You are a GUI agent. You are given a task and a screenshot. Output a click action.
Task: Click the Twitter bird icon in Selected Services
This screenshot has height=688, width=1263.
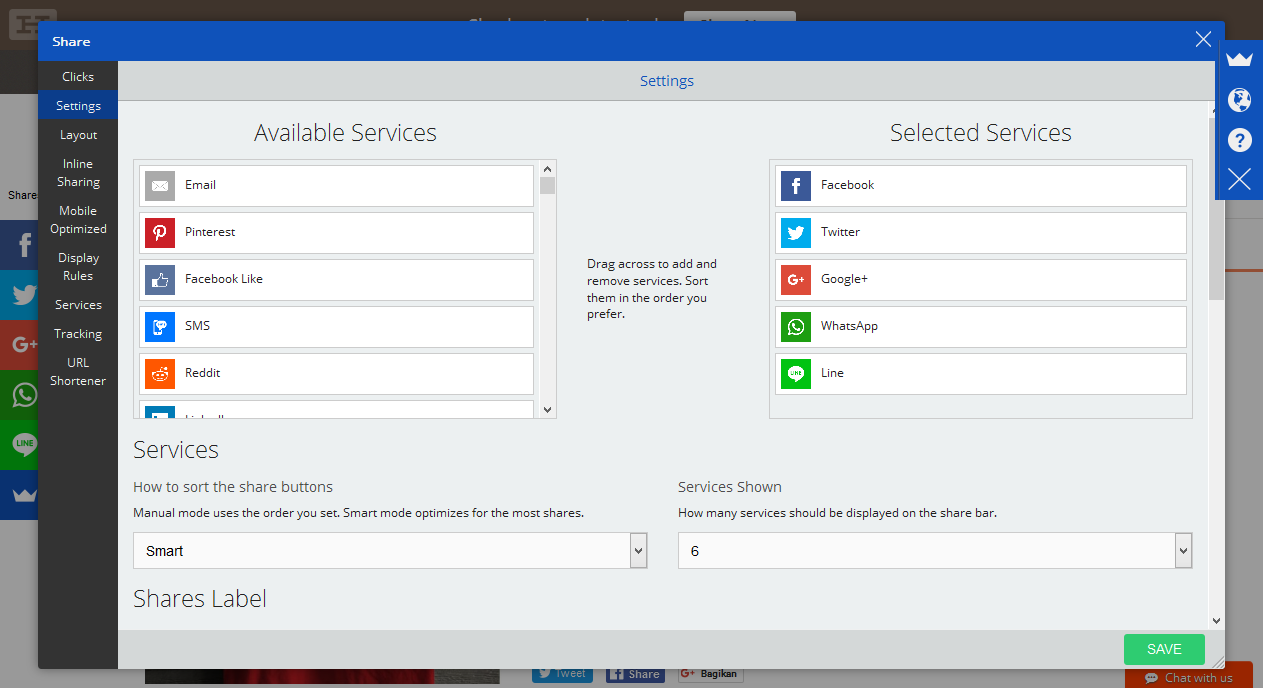pyautogui.click(x=796, y=233)
